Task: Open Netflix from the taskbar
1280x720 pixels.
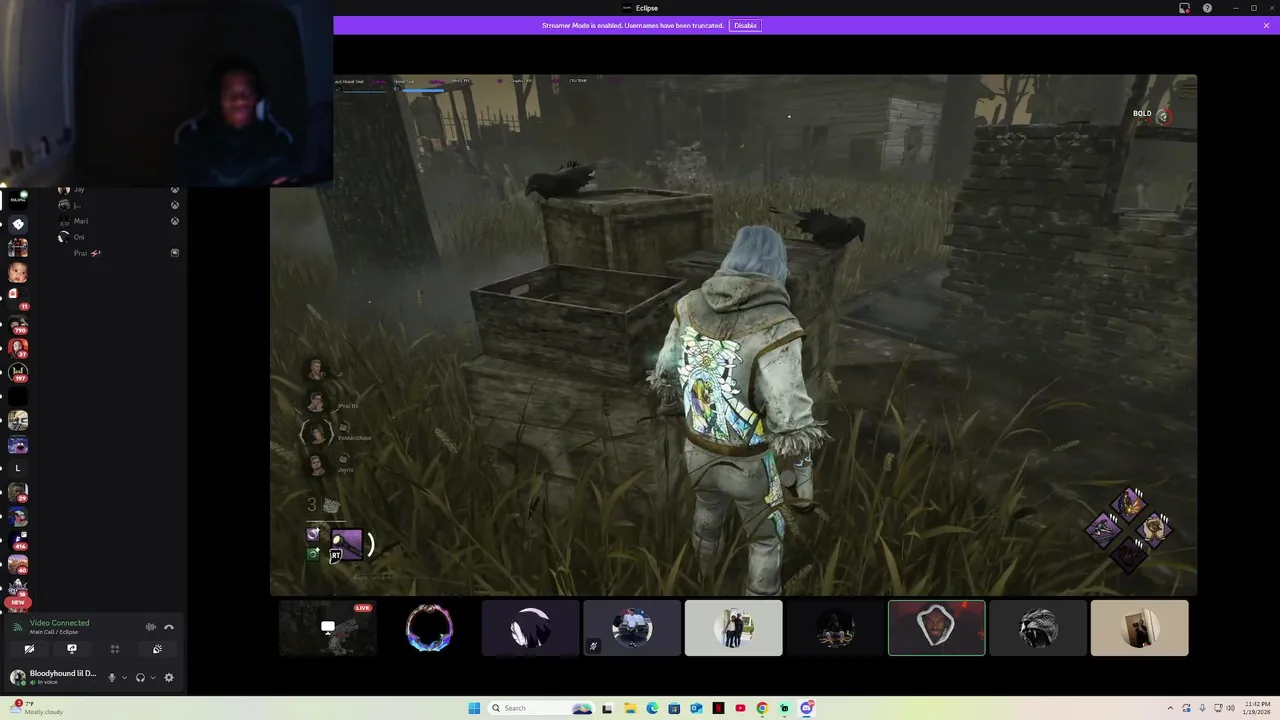Action: (x=718, y=708)
